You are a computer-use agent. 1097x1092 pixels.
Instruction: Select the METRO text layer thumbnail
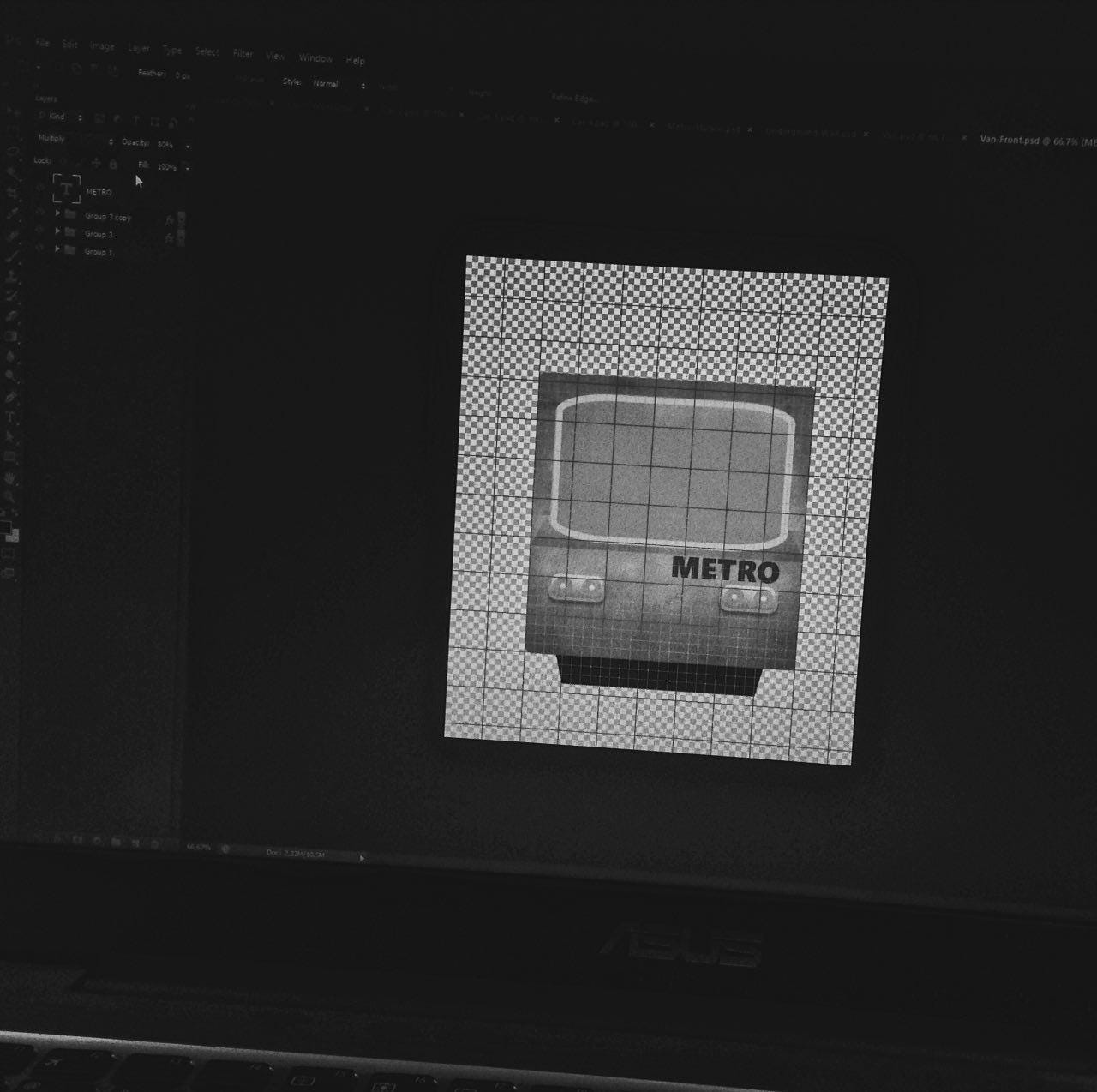[x=67, y=189]
